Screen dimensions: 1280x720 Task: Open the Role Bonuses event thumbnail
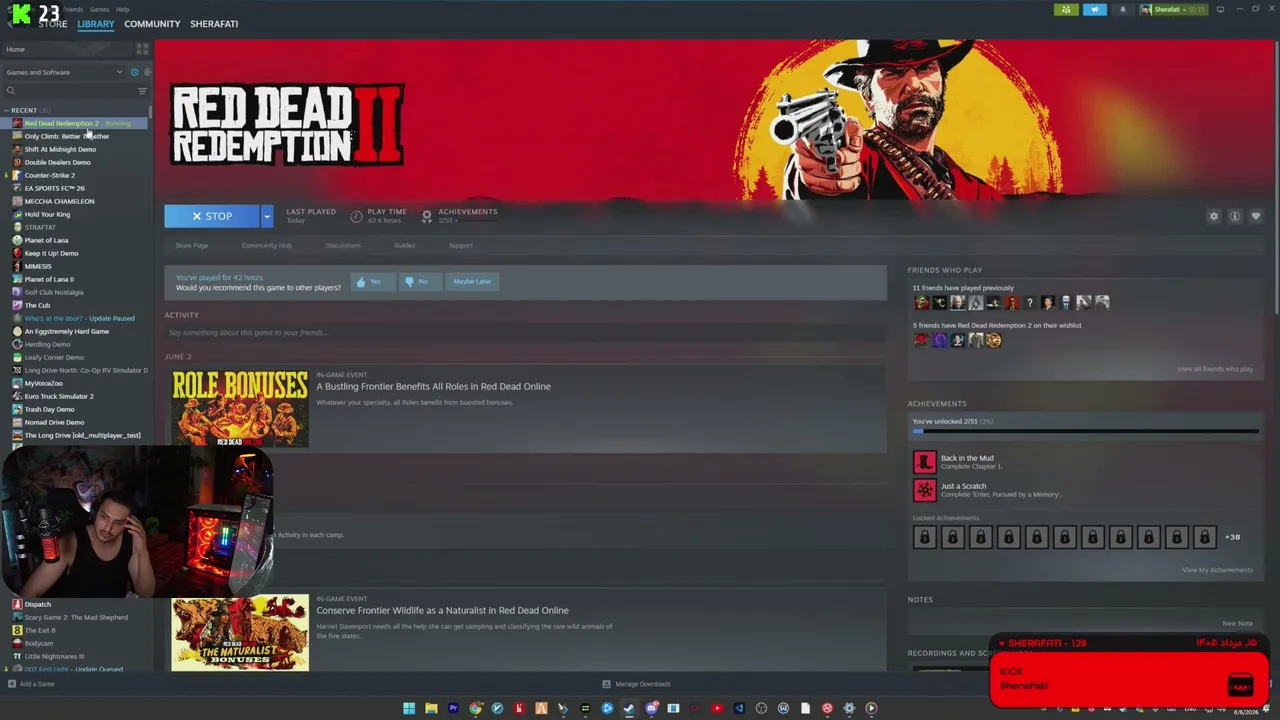point(240,408)
